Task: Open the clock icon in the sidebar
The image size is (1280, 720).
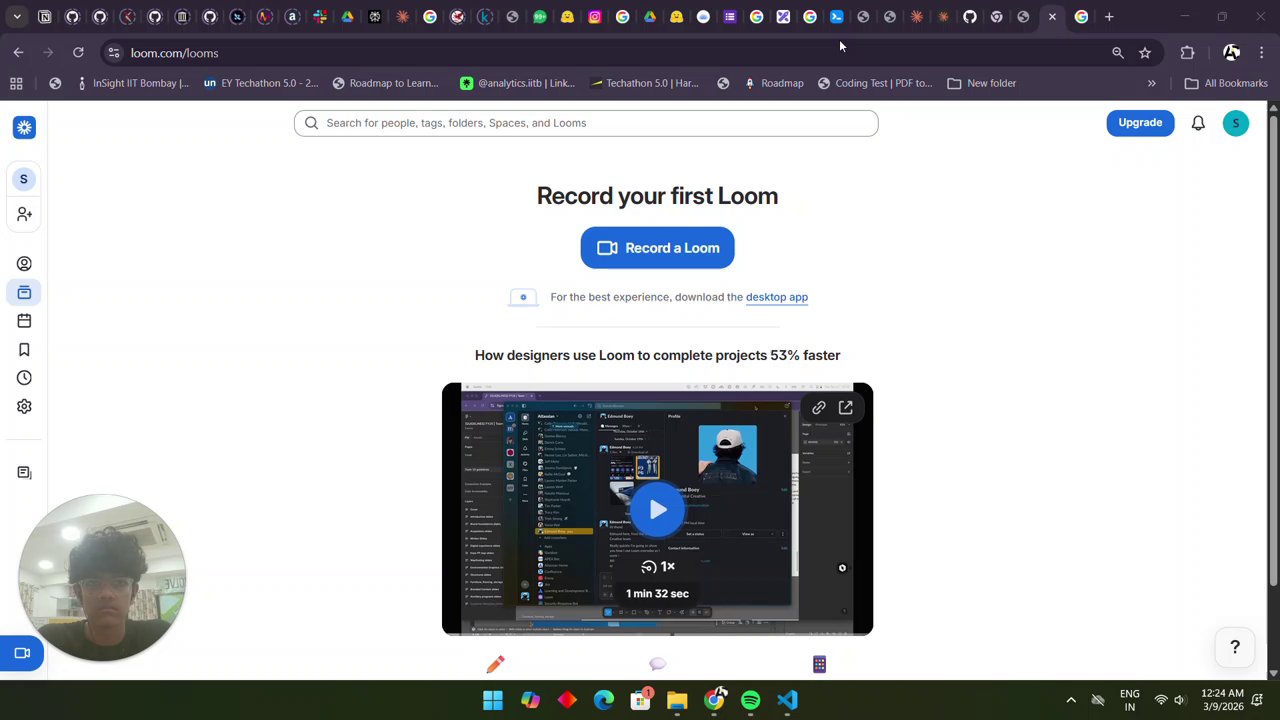Action: point(24,378)
